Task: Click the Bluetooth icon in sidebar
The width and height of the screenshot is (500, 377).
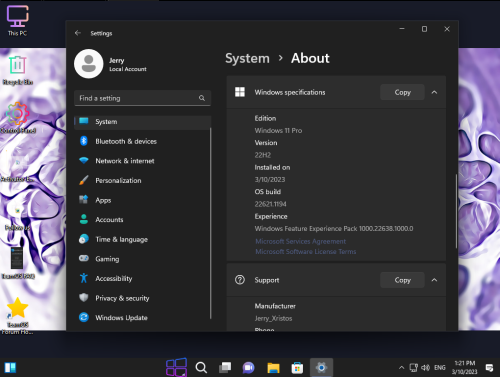Action: coord(84,141)
